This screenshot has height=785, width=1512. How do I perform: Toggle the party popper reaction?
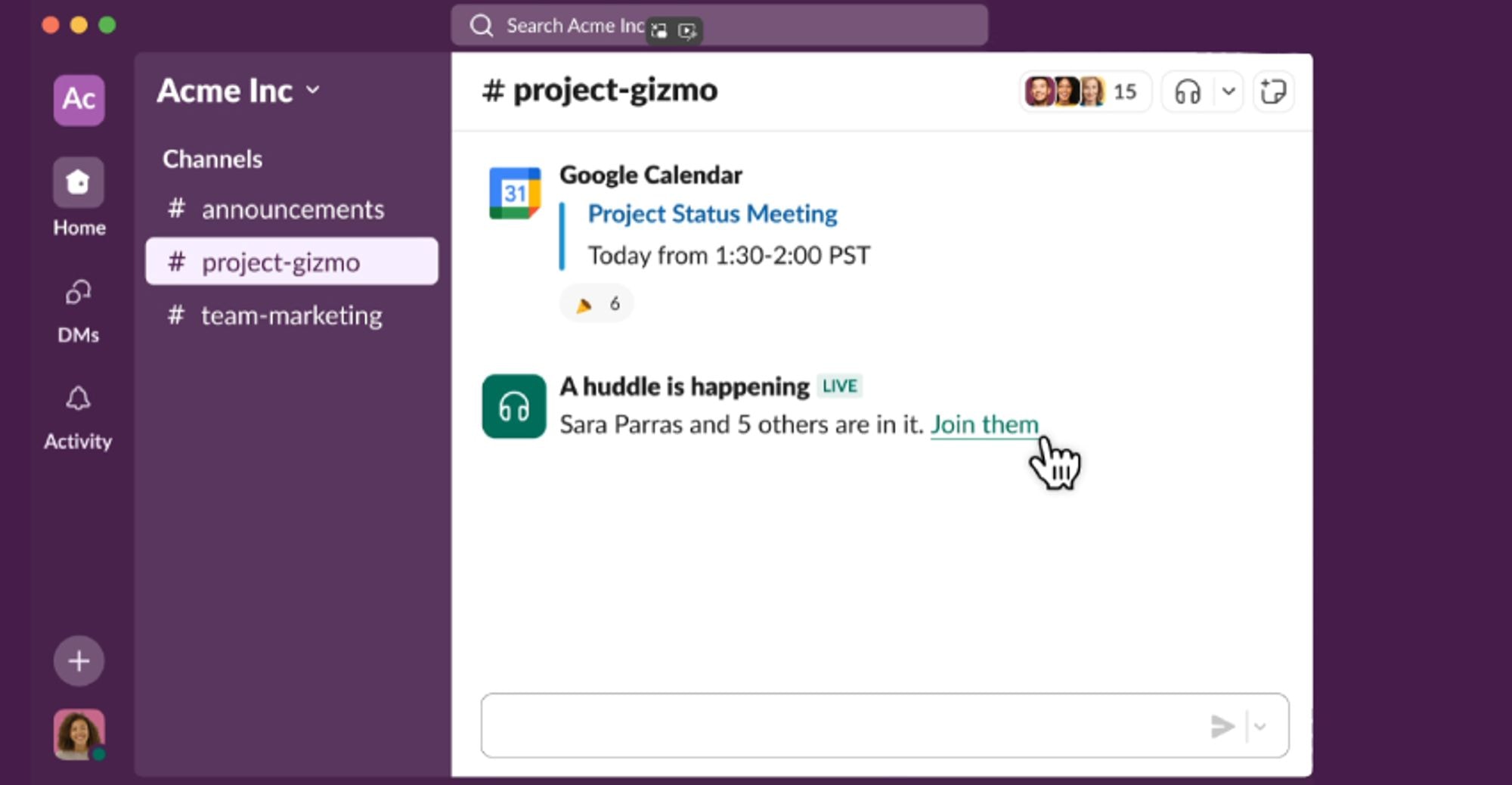coord(596,304)
